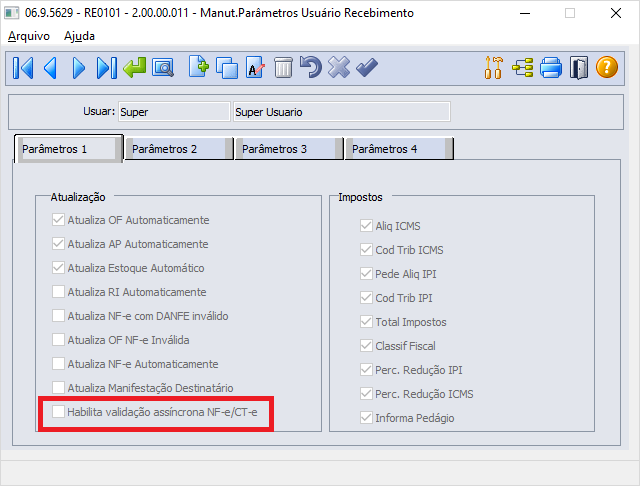Minimize the window
The image size is (640, 486).
tap(525, 13)
